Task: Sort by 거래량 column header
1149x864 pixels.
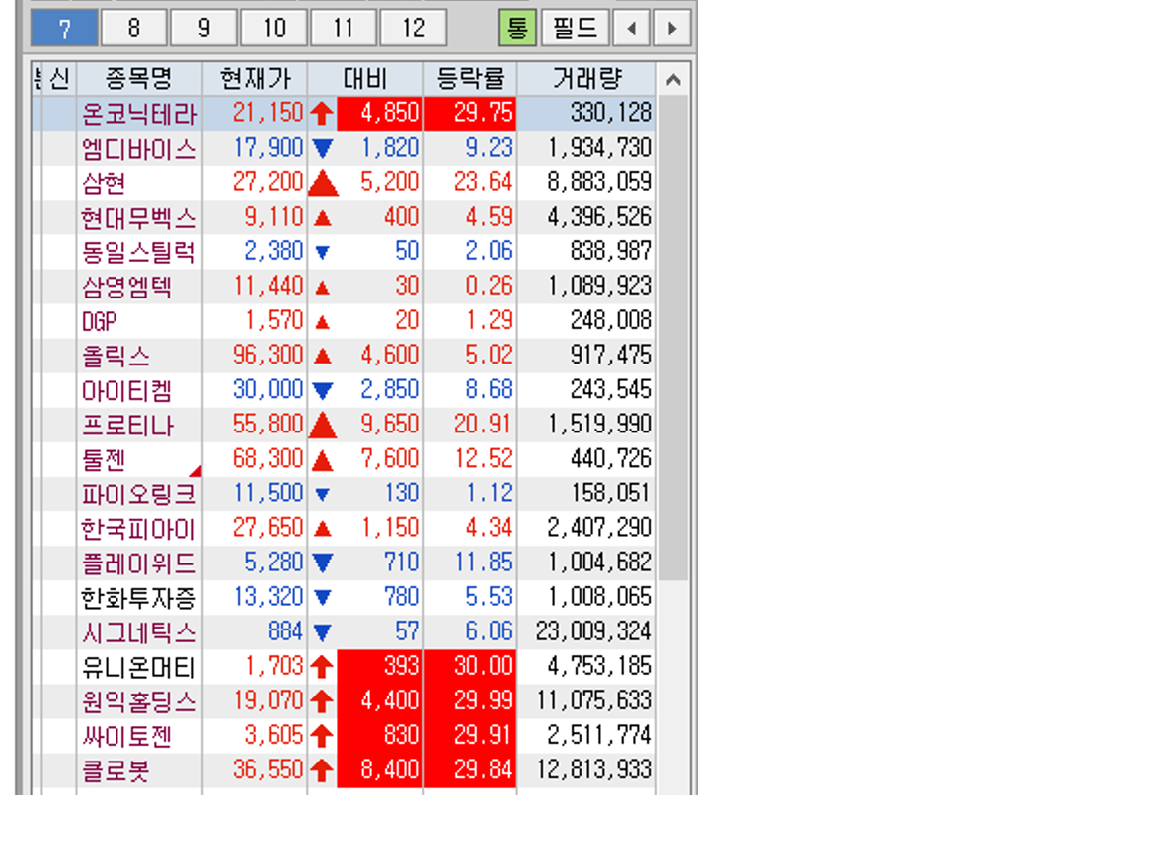Action: [586, 78]
